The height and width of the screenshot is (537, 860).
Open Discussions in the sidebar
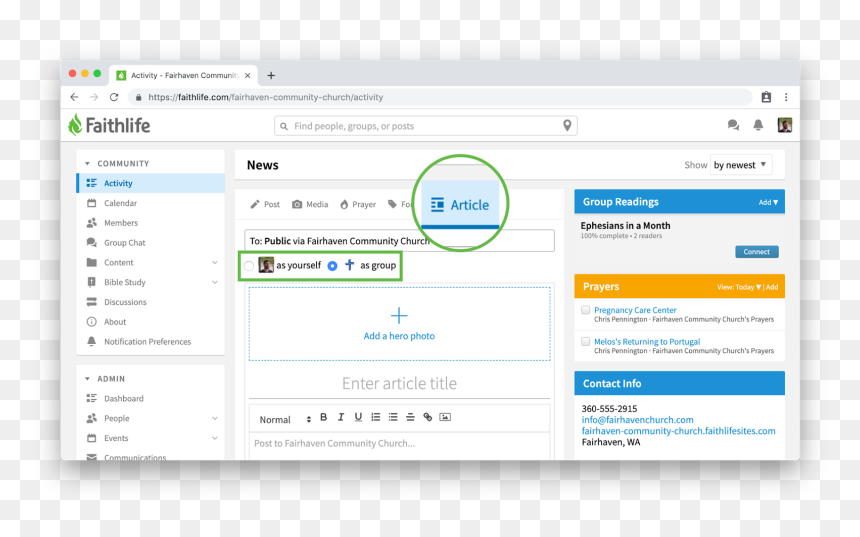point(125,302)
